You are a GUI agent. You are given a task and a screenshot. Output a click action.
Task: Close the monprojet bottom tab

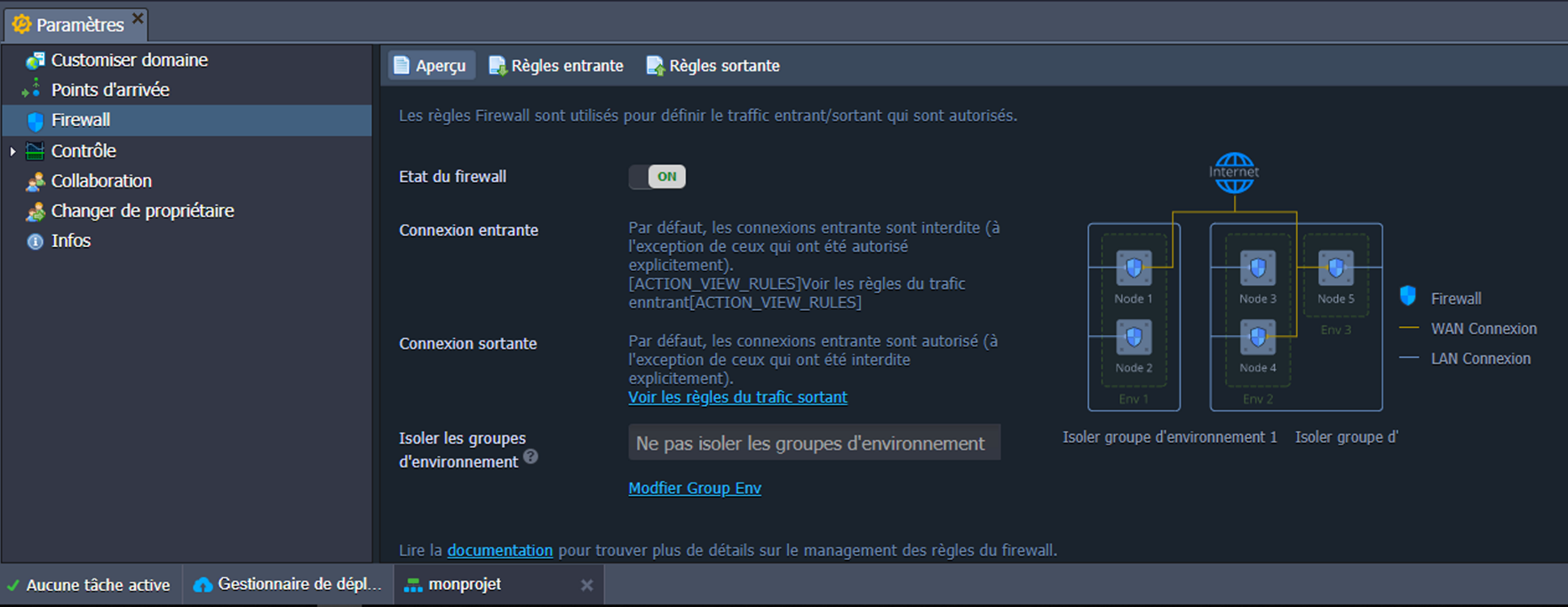point(586,585)
